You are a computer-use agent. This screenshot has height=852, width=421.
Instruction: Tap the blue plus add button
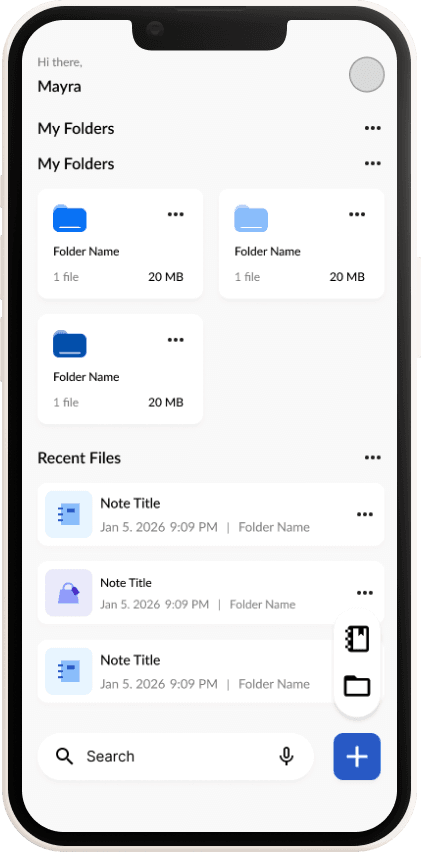[x=357, y=756]
